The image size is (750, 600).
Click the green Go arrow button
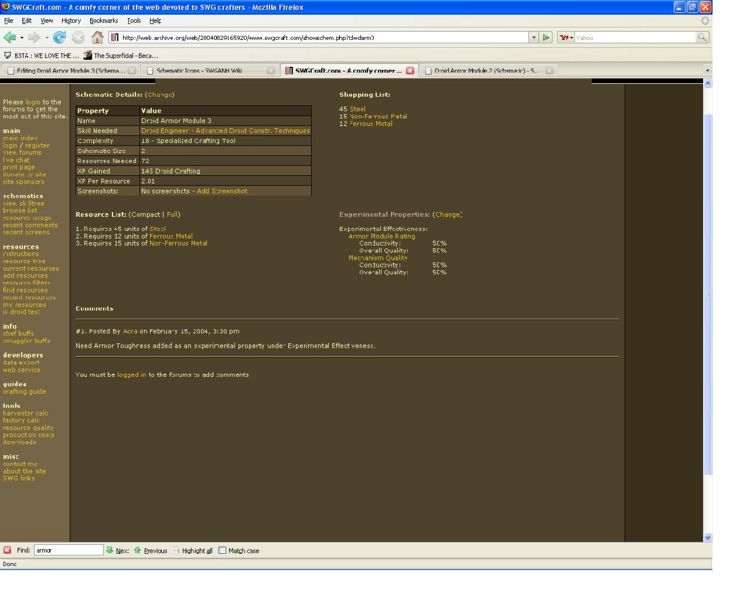(547, 38)
